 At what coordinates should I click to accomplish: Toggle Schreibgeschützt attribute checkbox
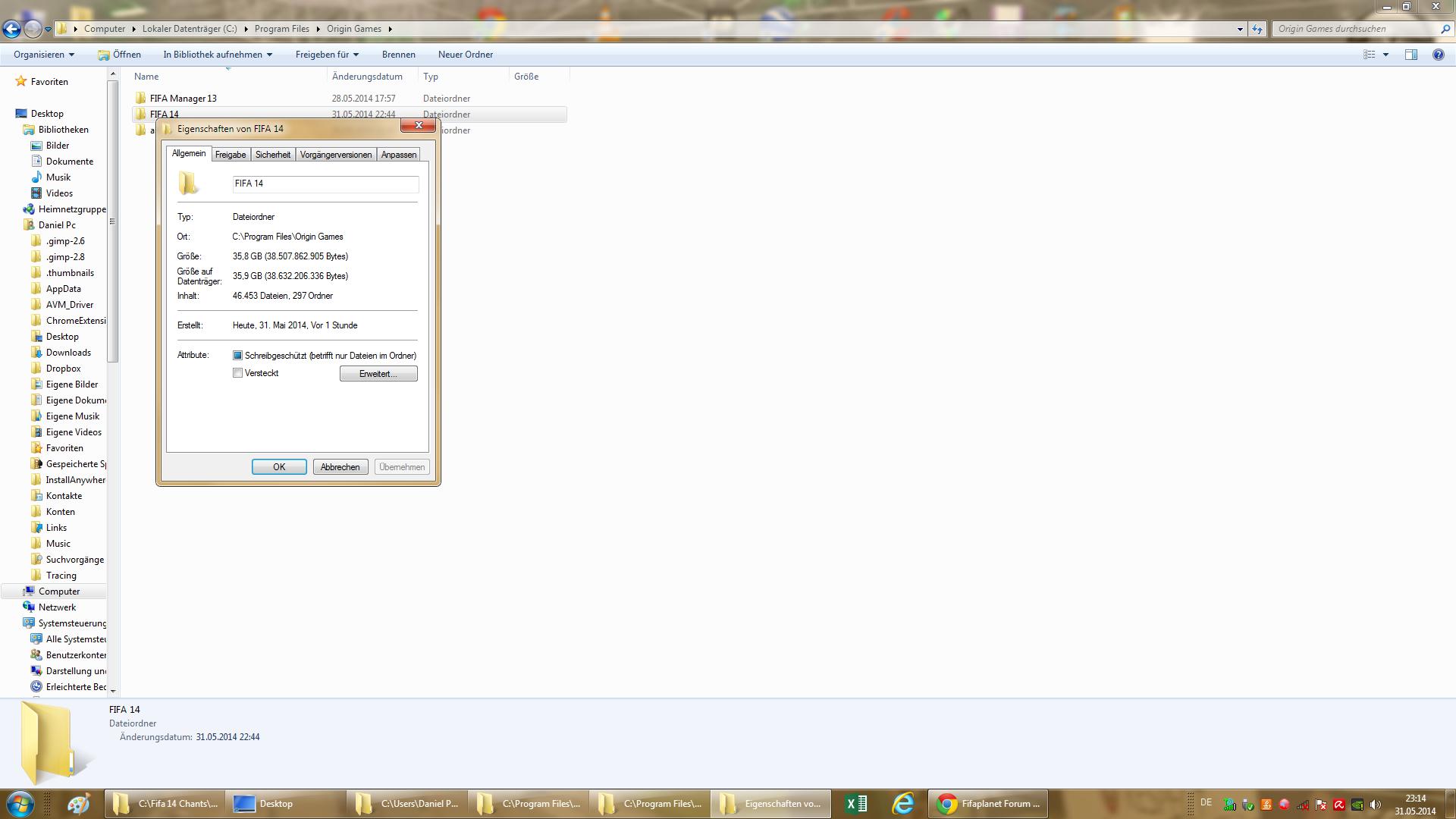(x=237, y=356)
